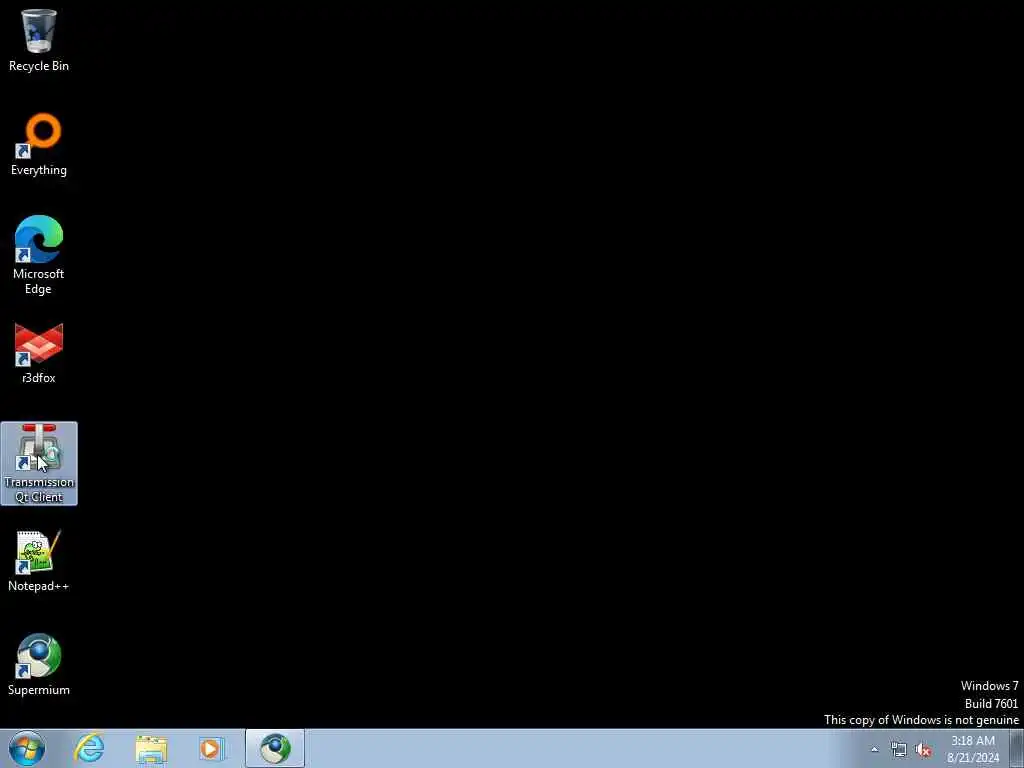
Task: Open the Windows Start menu
Action: coord(27,748)
